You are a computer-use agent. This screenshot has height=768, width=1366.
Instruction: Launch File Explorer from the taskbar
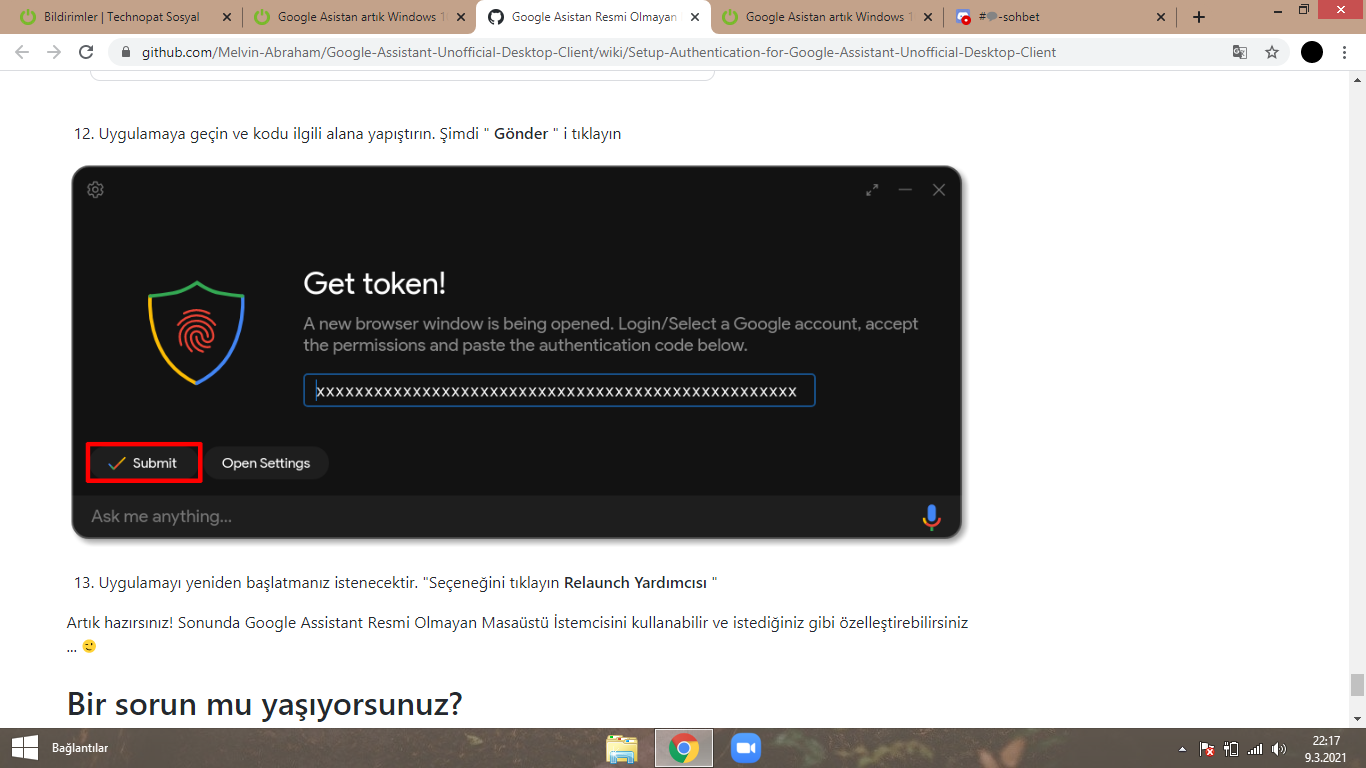pos(622,748)
